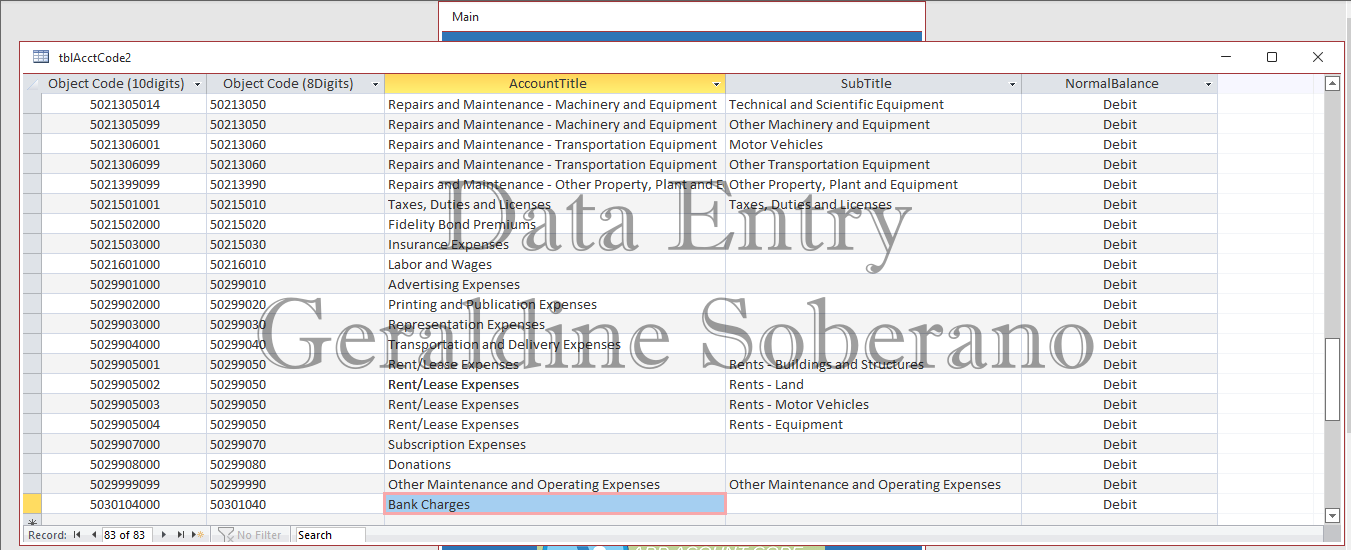Click Debit cell in Bank Charges row
The height and width of the screenshot is (550, 1351).
pos(1120,504)
